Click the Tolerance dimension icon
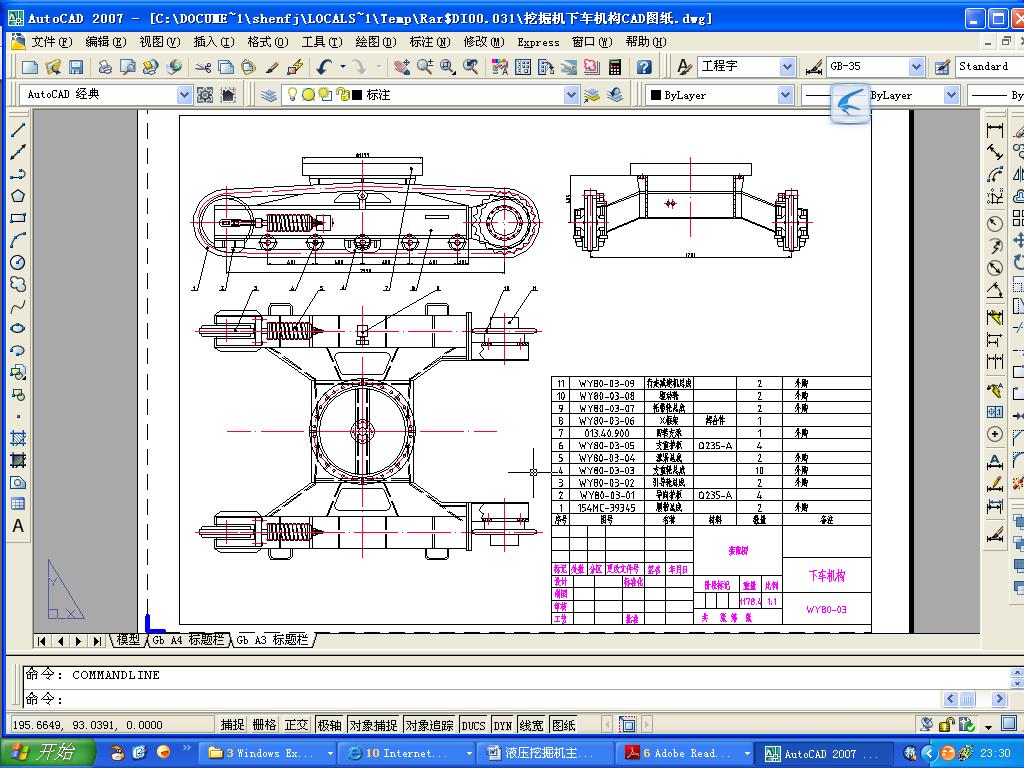Image resolution: width=1024 pixels, height=768 pixels. 995,412
